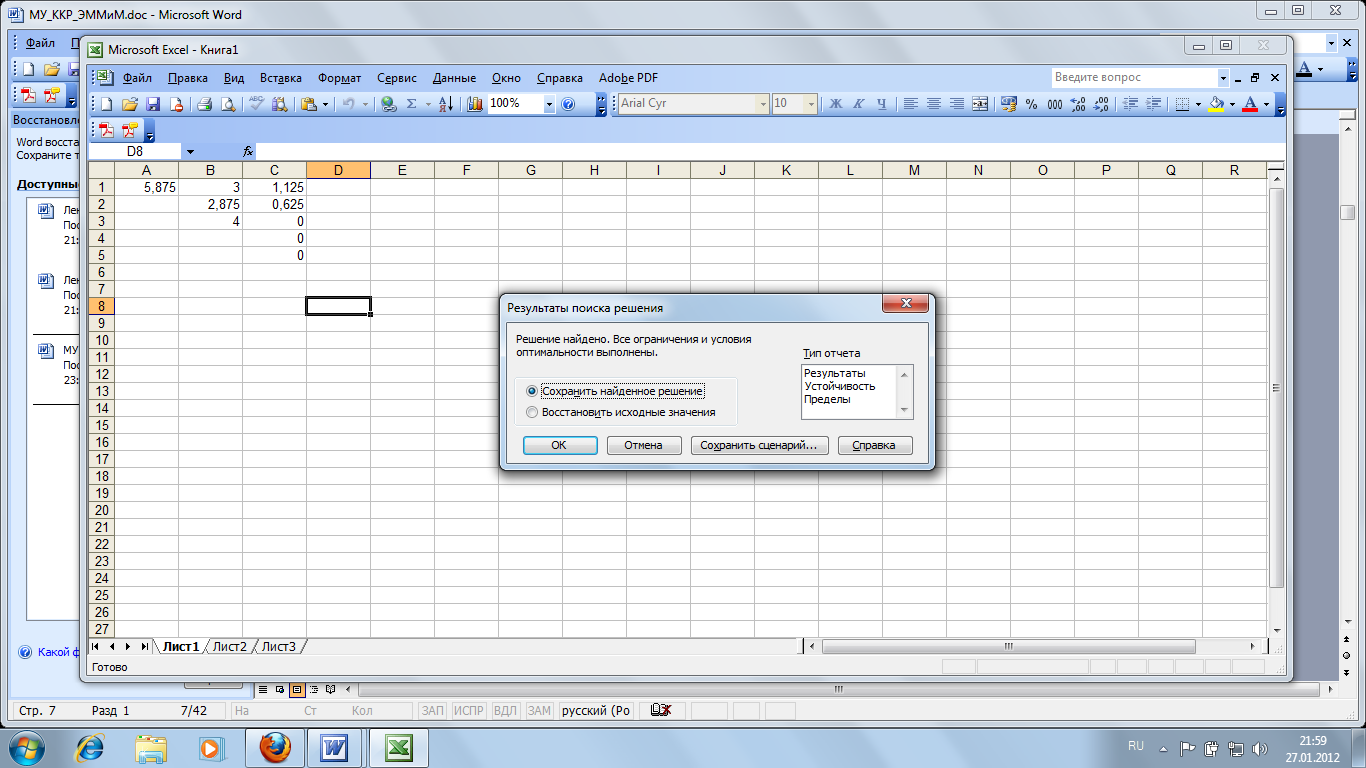Viewport: 1366px width, 768px height.
Task: Click the Increase Indent icon
Action: click(1154, 104)
